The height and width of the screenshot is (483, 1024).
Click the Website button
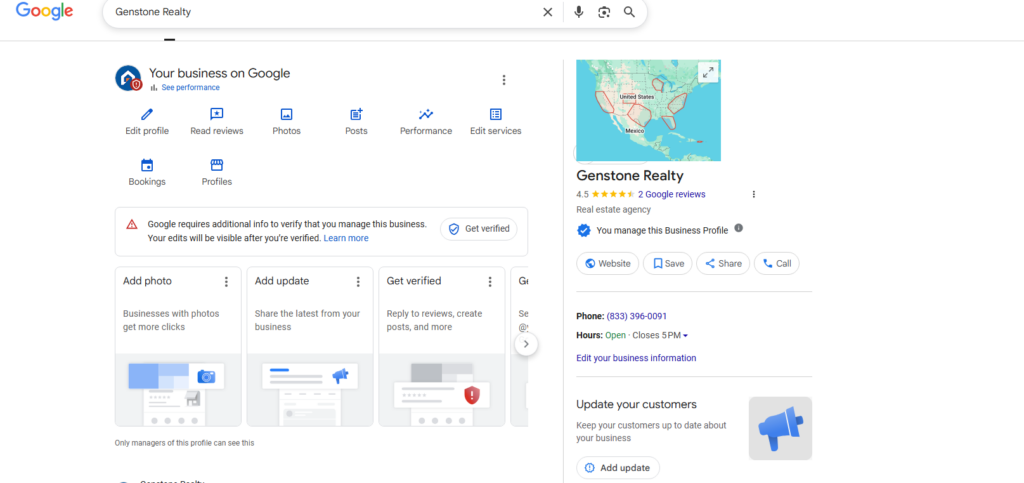click(607, 264)
